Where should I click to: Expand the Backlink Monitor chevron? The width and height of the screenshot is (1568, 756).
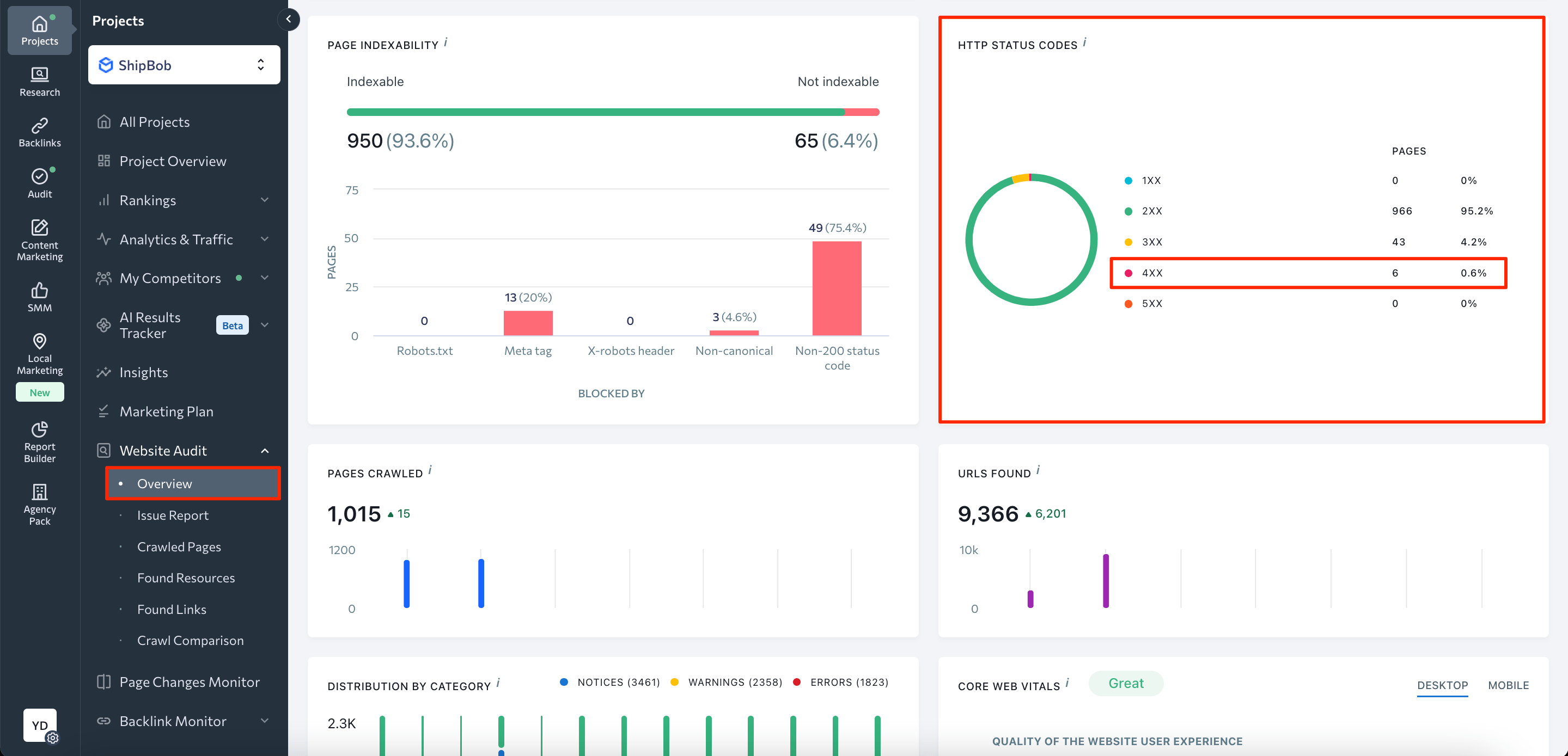[x=265, y=721]
